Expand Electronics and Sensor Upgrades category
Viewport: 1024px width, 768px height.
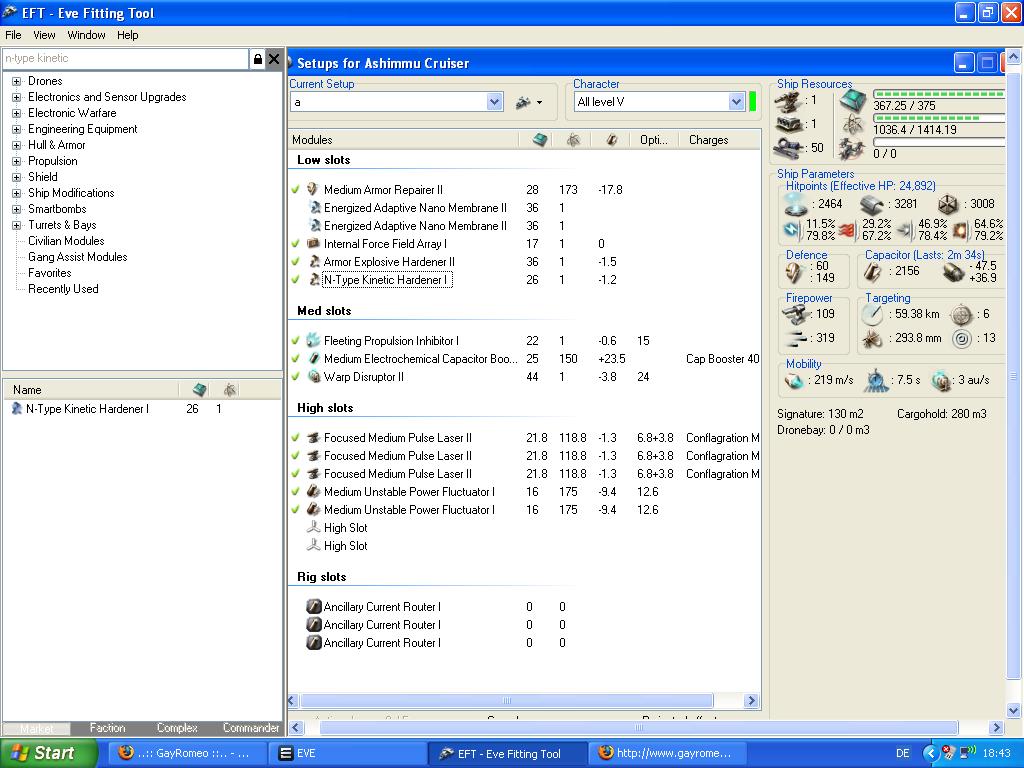coord(16,97)
